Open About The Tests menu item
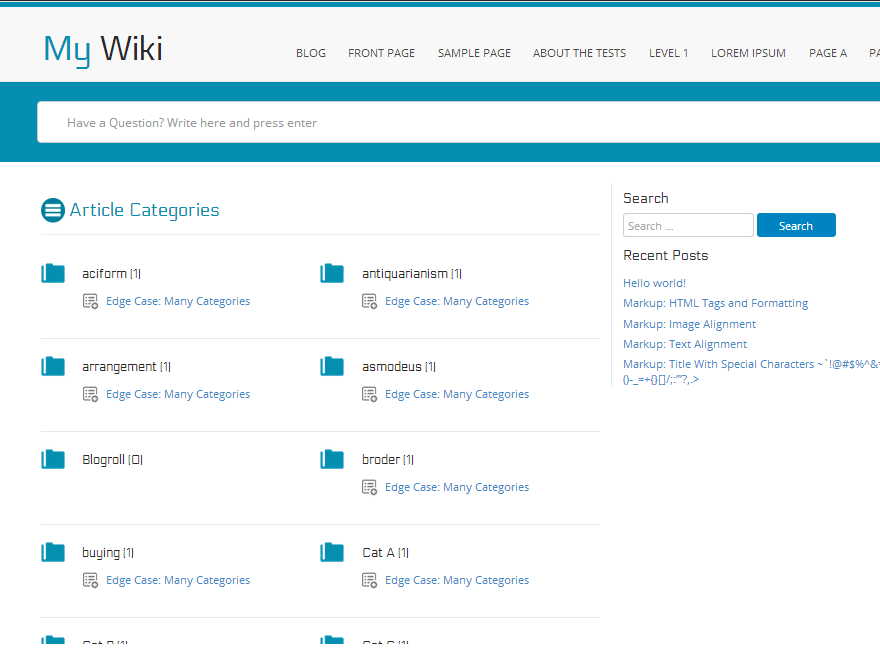The image size is (880, 660). point(579,53)
